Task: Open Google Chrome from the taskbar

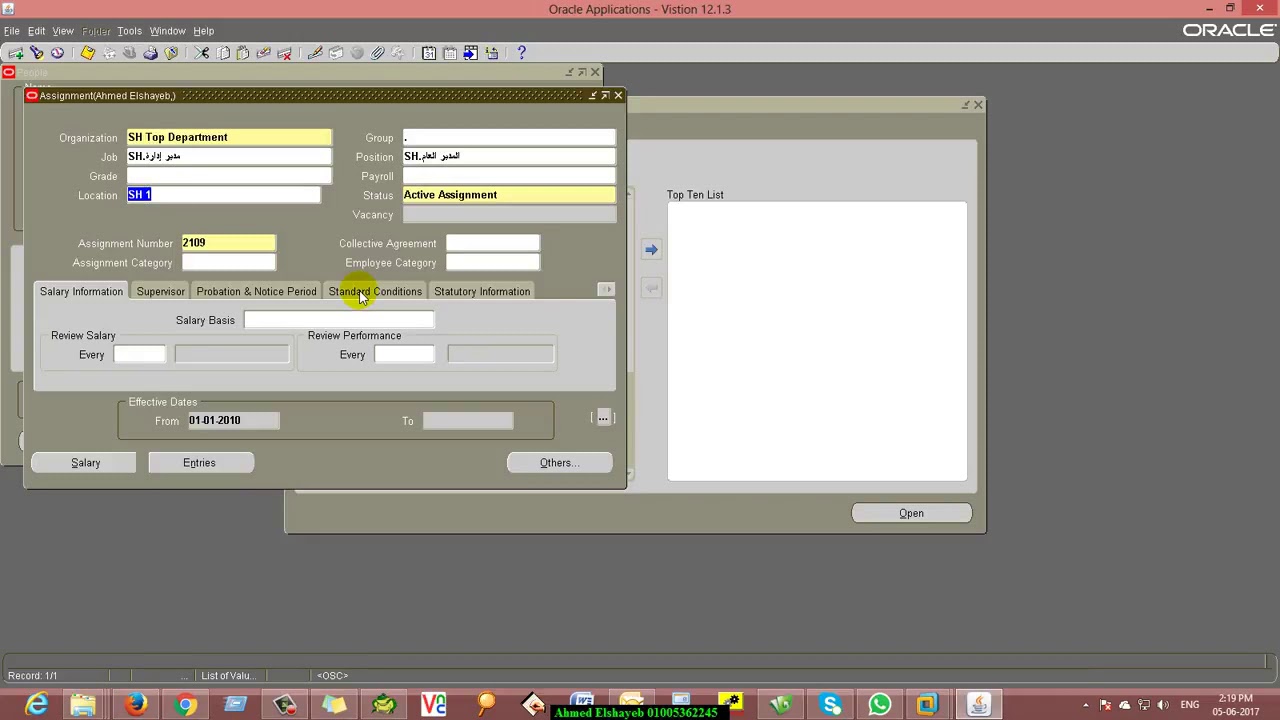Action: point(185,705)
